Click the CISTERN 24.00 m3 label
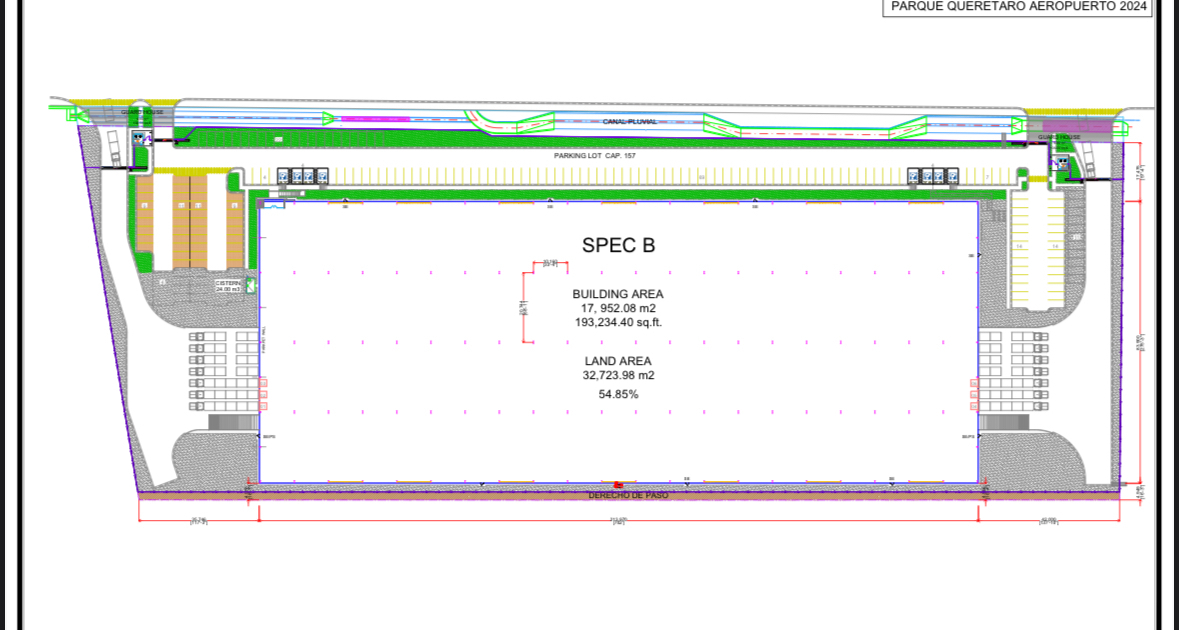The image size is (1179, 630). point(229,286)
